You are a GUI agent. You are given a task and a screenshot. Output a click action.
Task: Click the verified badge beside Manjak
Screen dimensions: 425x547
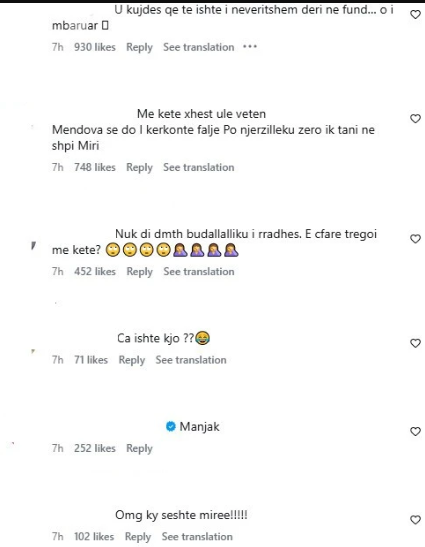click(x=171, y=426)
